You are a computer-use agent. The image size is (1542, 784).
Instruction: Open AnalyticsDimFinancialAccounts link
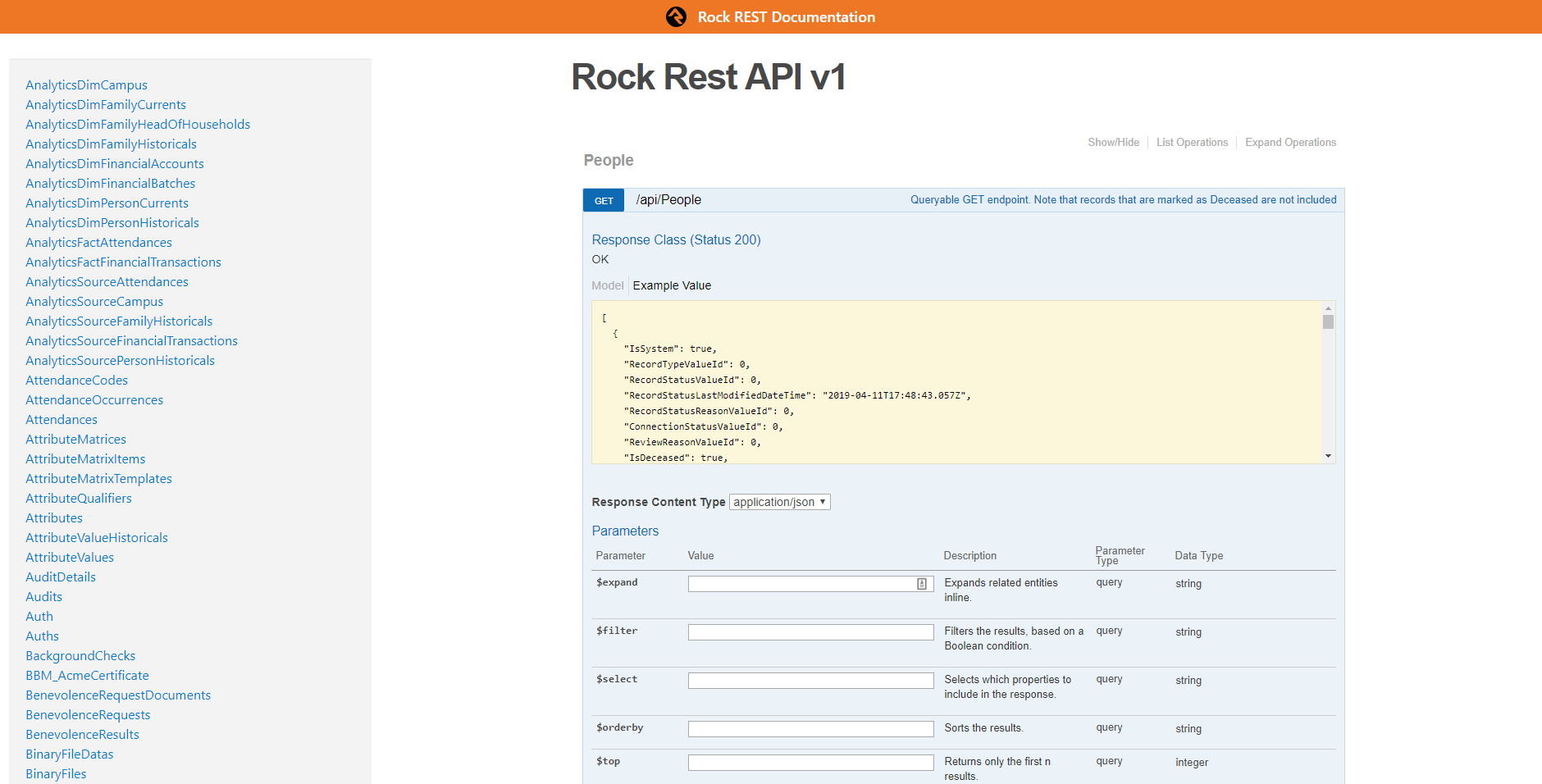click(115, 163)
